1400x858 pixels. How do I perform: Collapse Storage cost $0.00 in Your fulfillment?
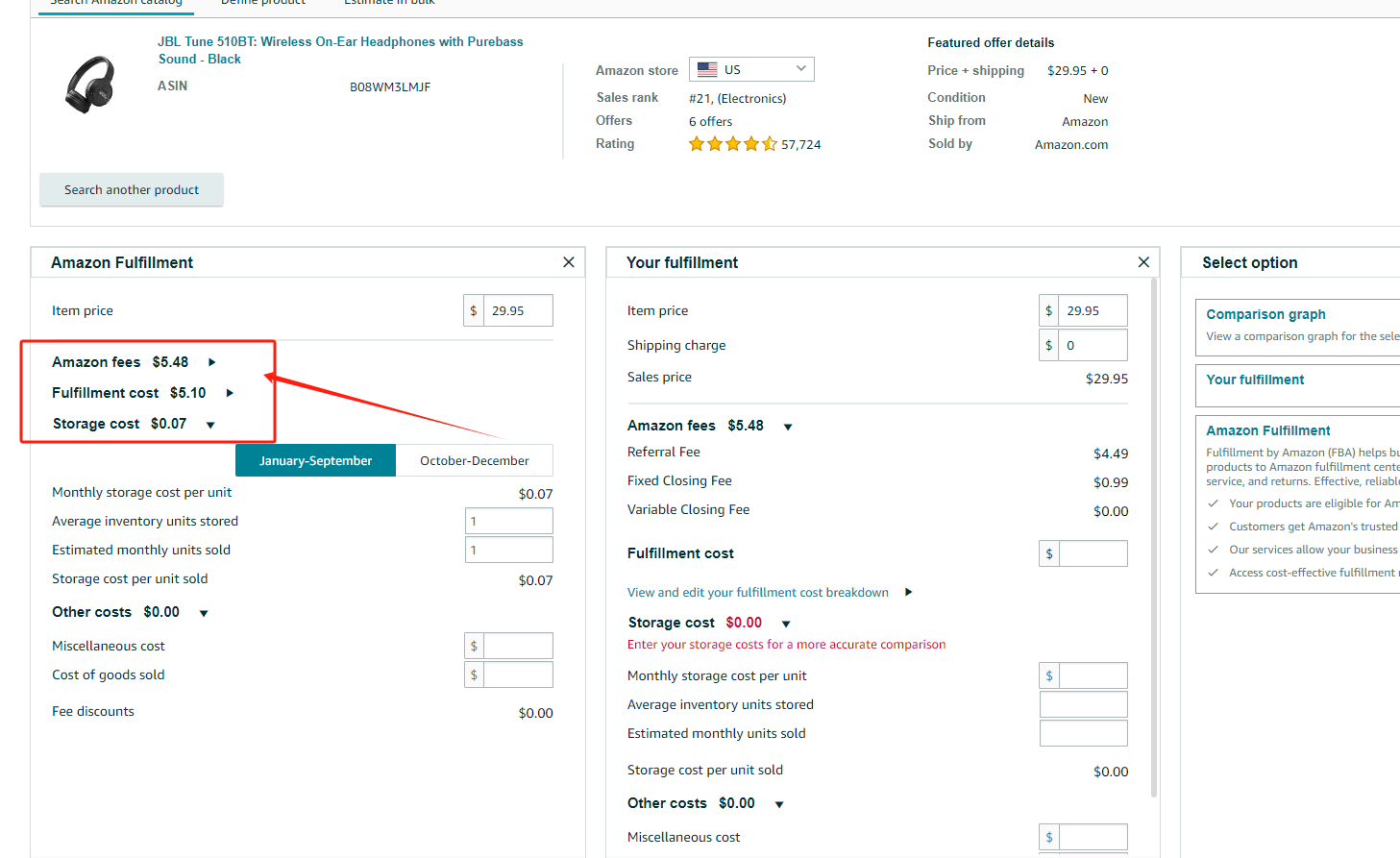click(x=786, y=624)
